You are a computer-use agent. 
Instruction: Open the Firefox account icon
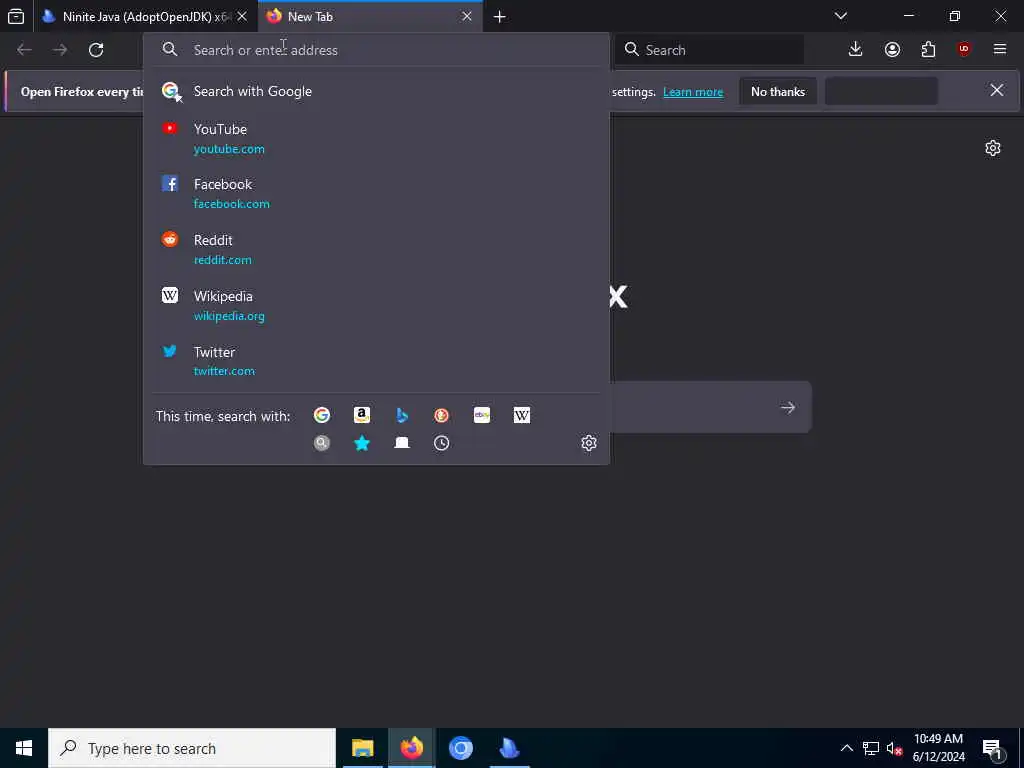click(892, 50)
